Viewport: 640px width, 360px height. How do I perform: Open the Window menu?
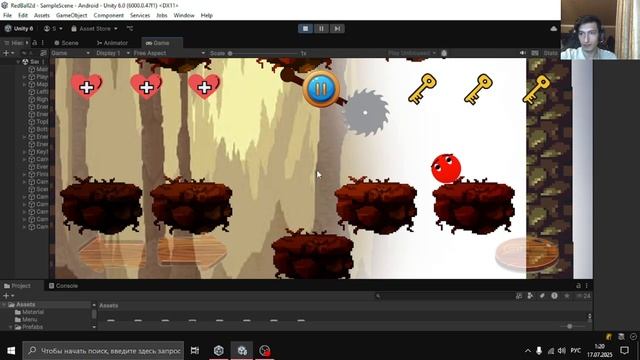coord(184,16)
